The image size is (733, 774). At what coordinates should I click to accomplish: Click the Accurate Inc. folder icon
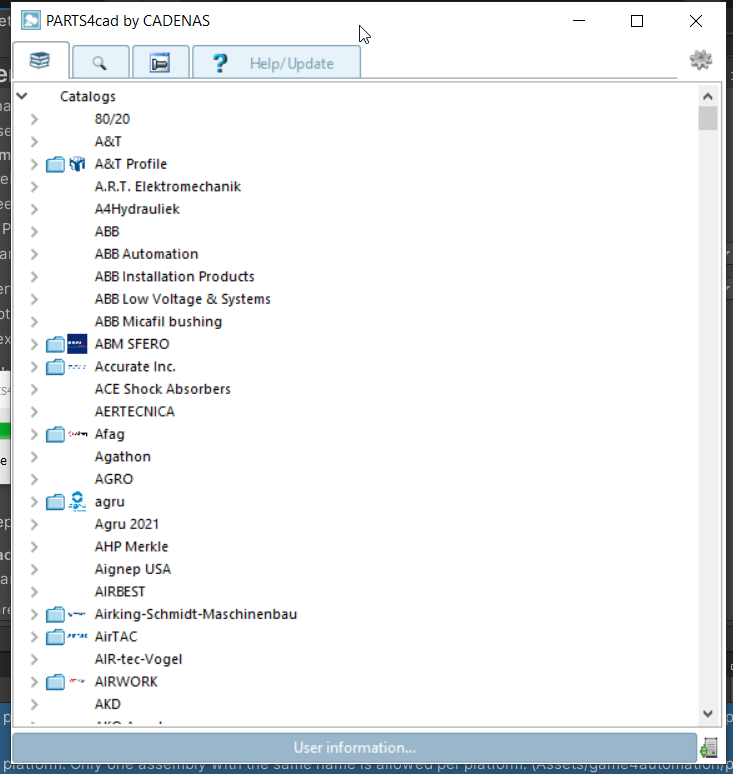click(55, 367)
